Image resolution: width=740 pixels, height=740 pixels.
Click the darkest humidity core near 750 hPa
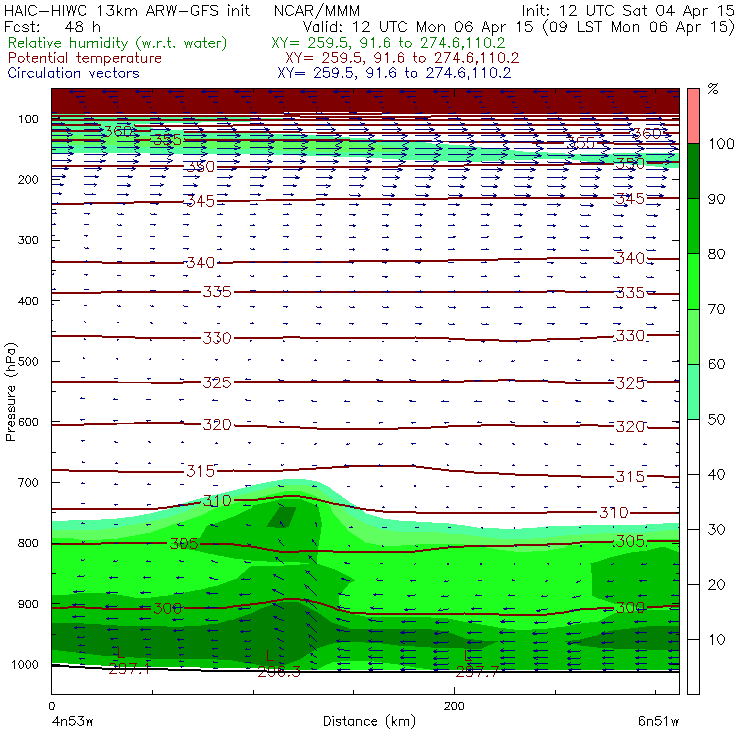(x=282, y=517)
